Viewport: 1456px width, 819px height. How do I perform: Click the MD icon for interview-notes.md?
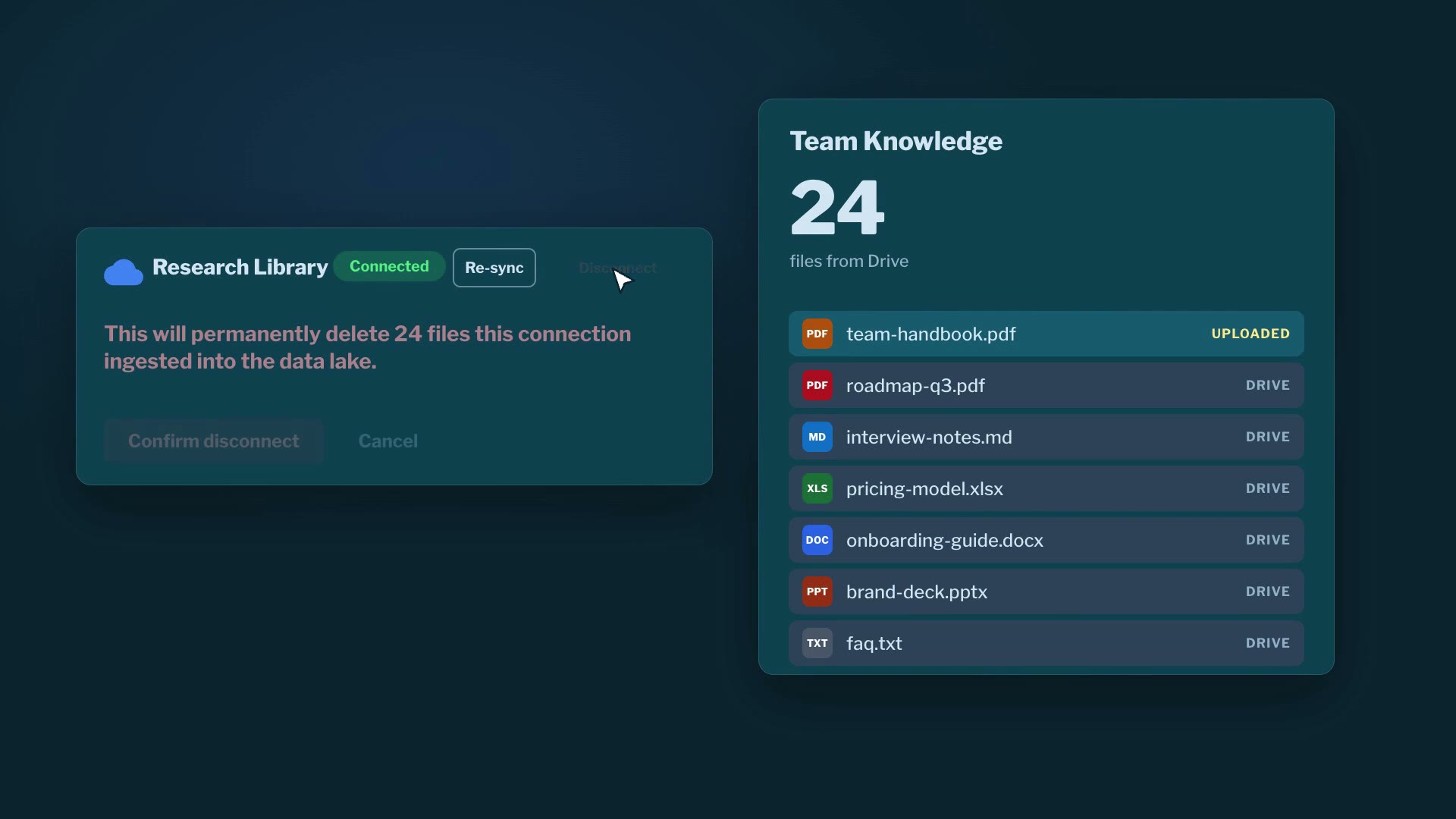click(x=817, y=437)
